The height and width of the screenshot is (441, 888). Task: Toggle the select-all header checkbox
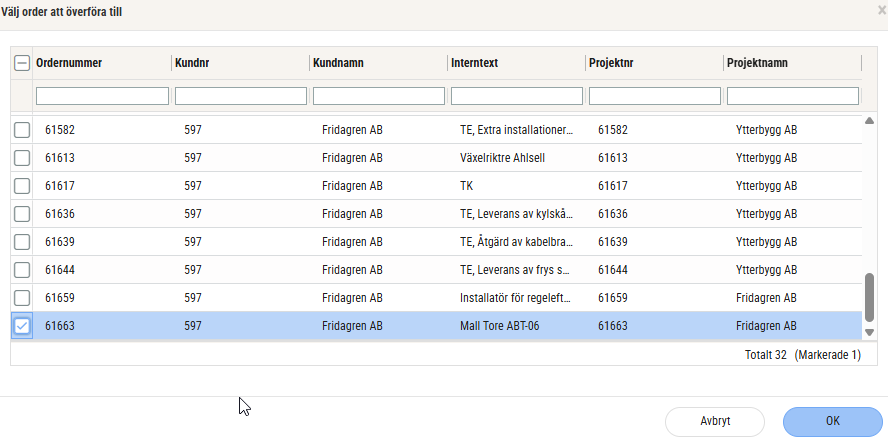click(22, 63)
